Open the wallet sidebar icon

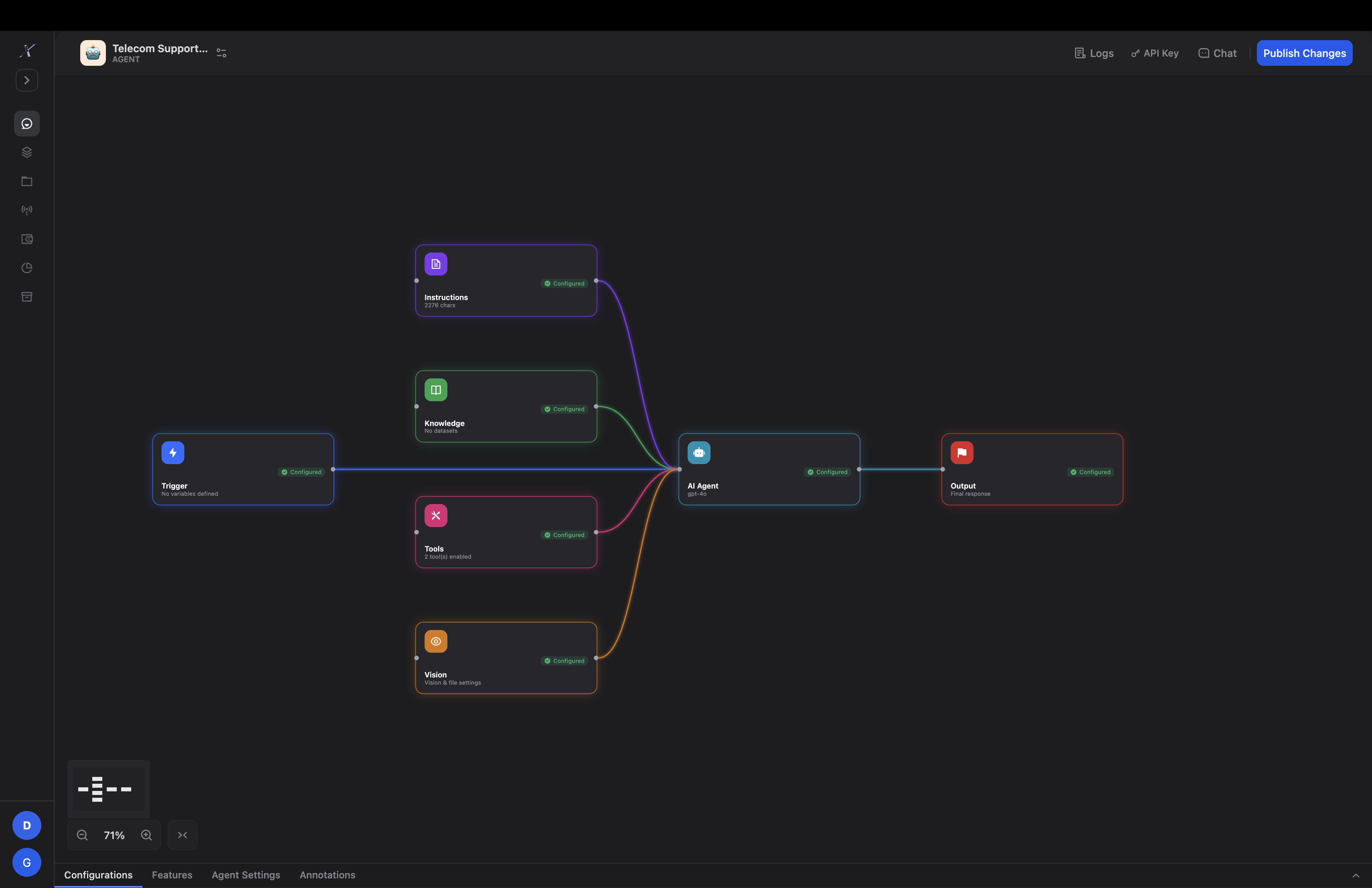[x=26, y=239]
